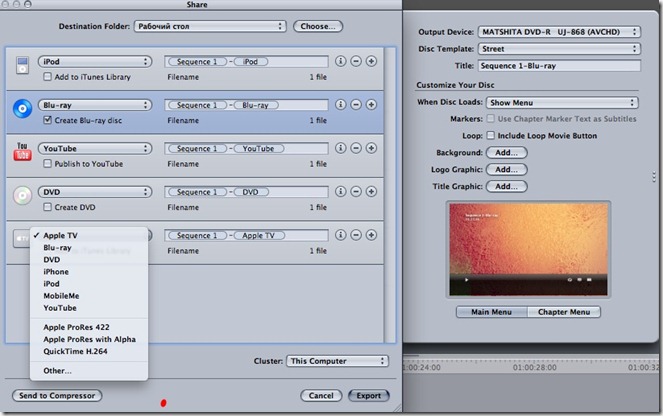Open the Output Device dropdown
The height and width of the screenshot is (416, 663).
coord(559,32)
